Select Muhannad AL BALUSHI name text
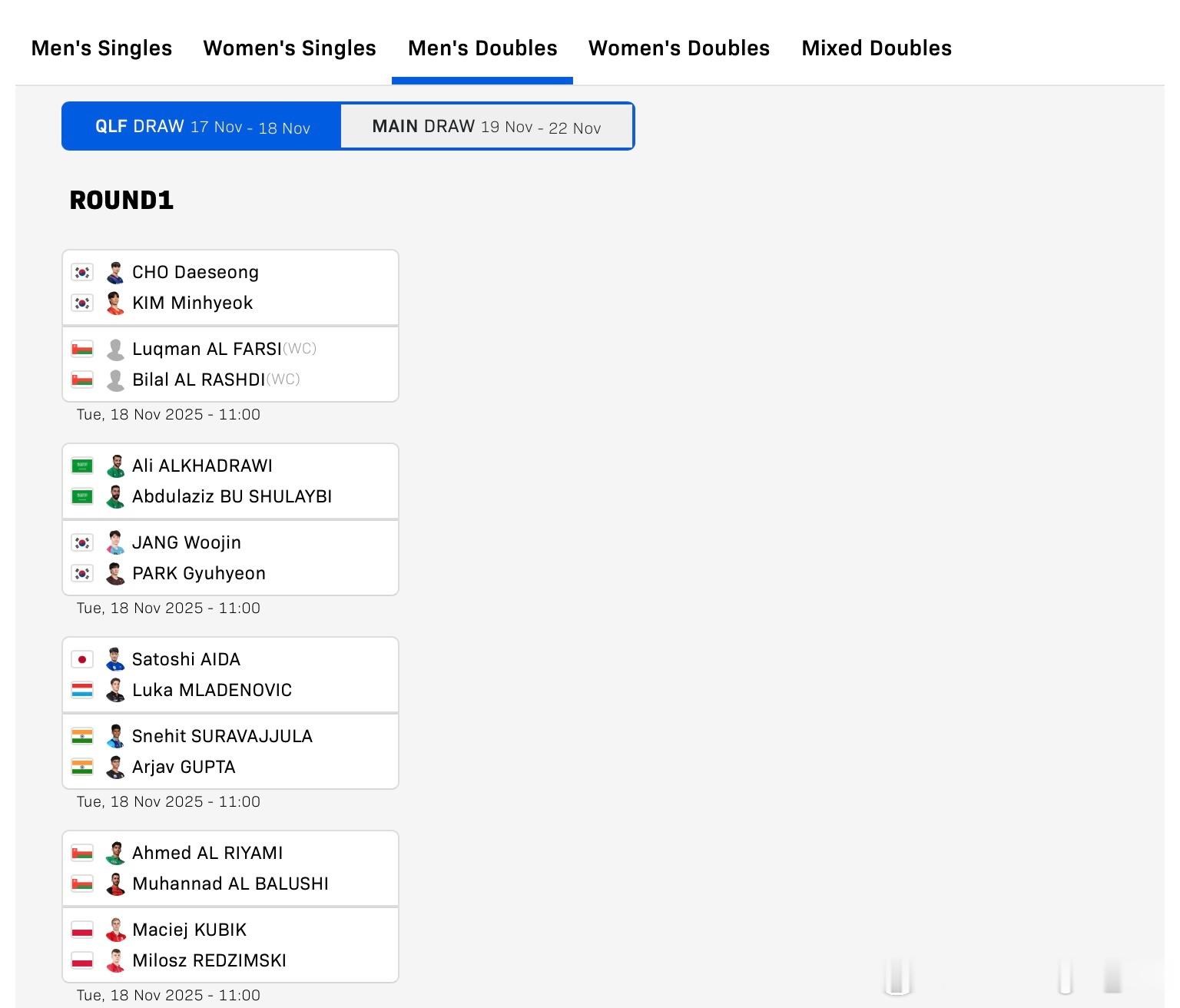 pos(230,884)
